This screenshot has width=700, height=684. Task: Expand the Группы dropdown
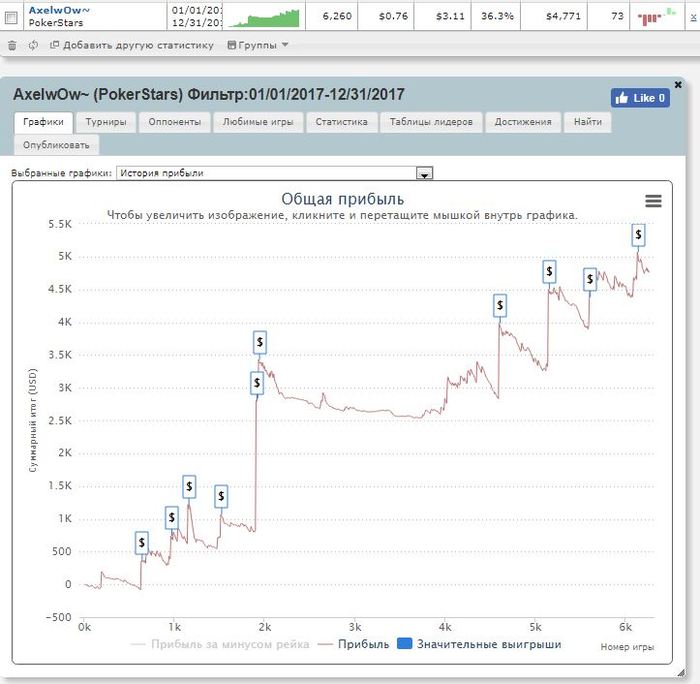pos(258,45)
